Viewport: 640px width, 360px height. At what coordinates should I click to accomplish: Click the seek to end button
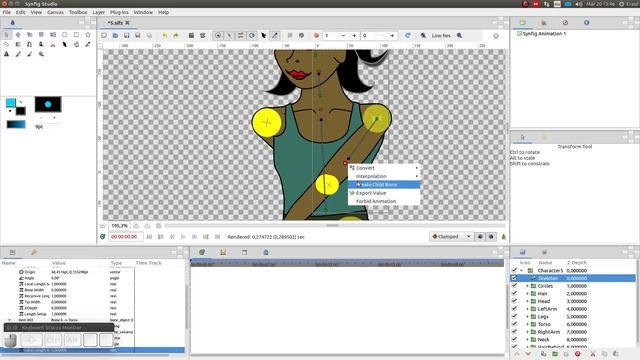pyautogui.click(x=217, y=237)
